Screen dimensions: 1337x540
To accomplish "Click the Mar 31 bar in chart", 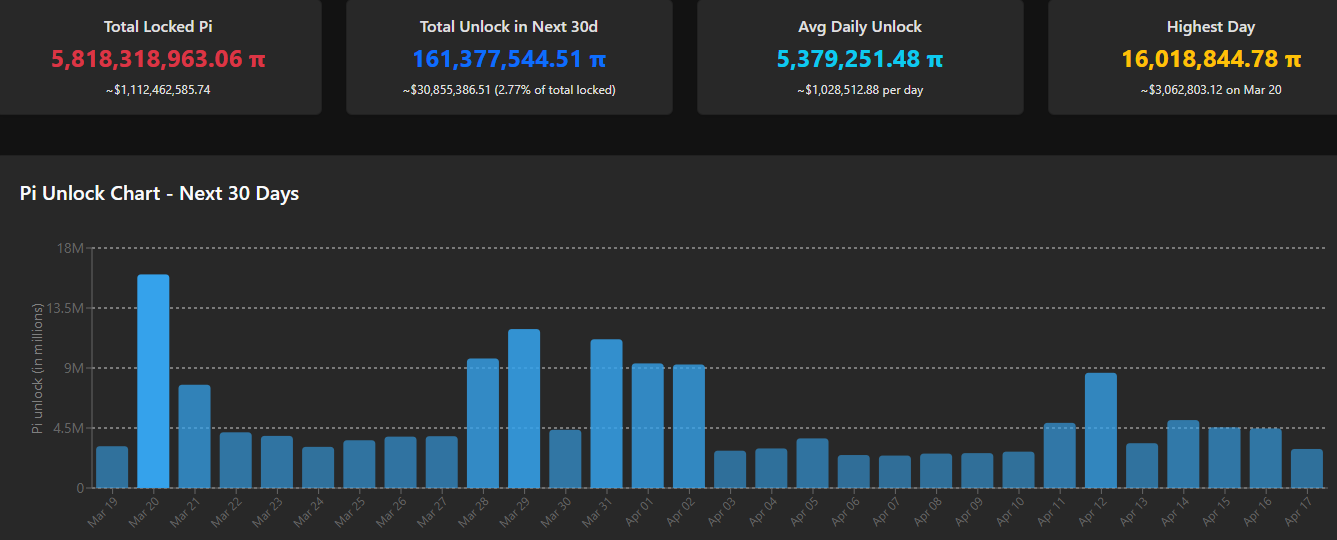I will (x=606, y=413).
